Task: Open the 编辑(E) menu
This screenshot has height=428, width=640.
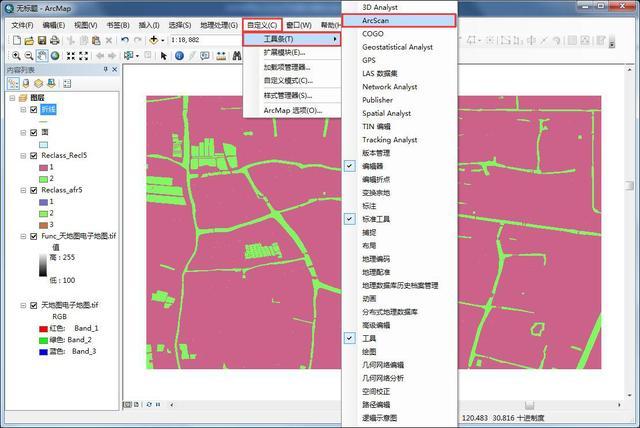Action: 53,25
